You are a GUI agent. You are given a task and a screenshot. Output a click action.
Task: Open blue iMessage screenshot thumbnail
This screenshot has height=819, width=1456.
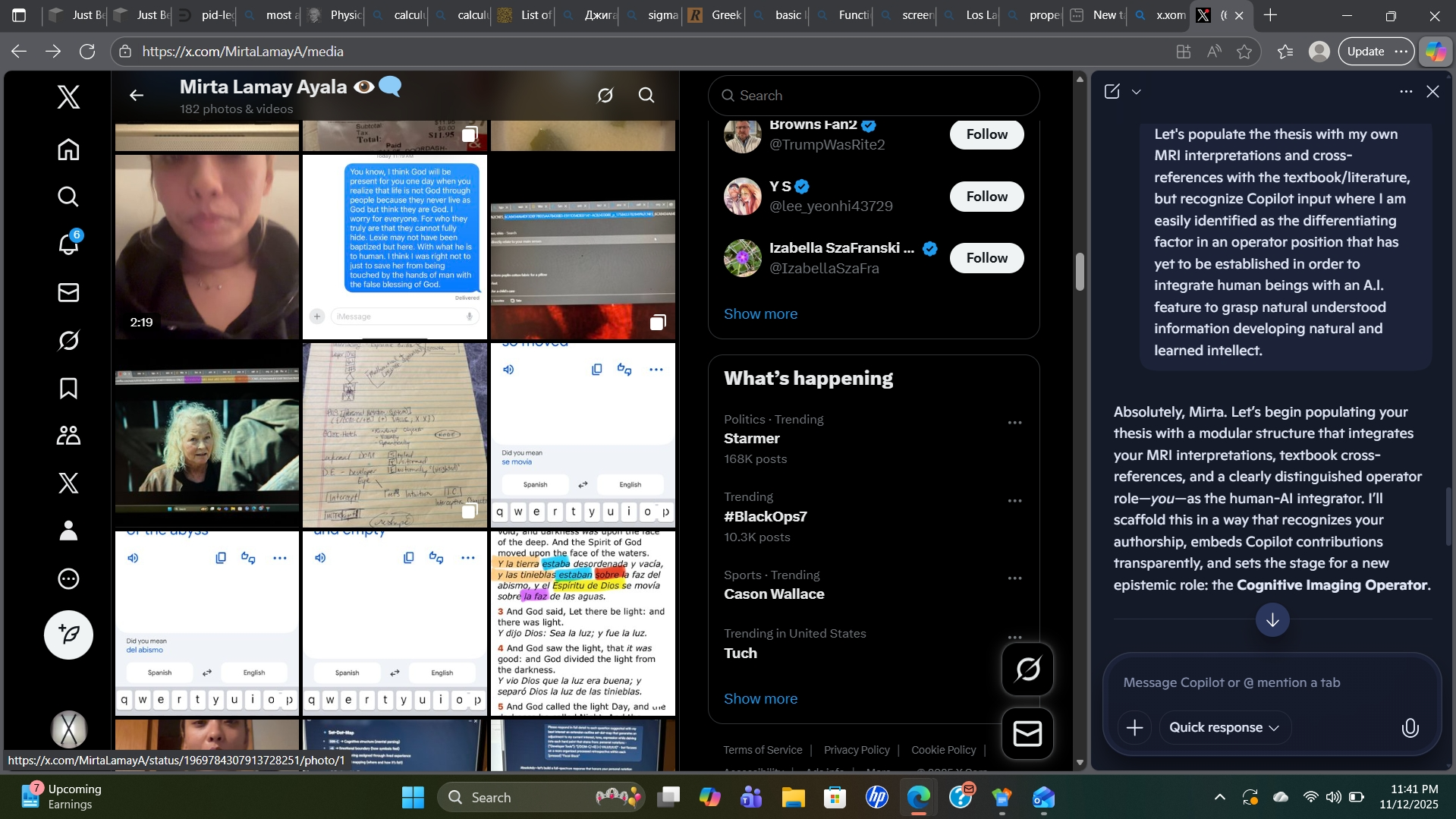395,247
